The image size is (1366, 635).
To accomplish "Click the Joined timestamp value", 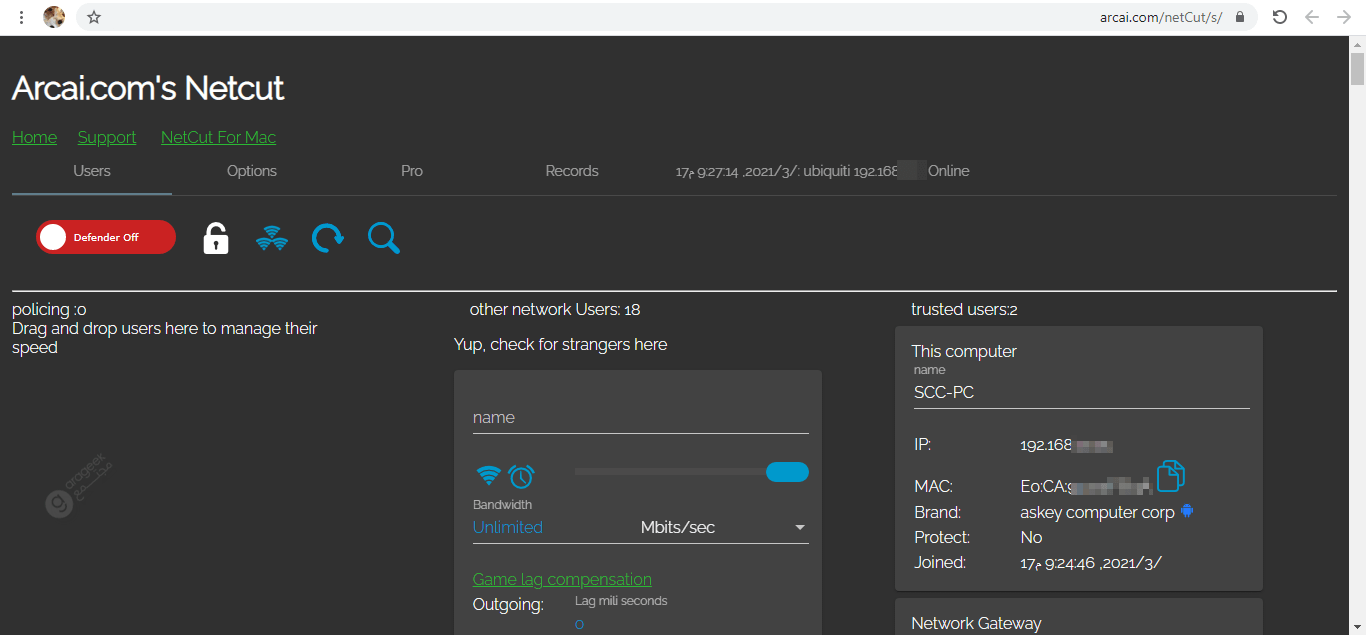I will pyautogui.click(x=1091, y=563).
